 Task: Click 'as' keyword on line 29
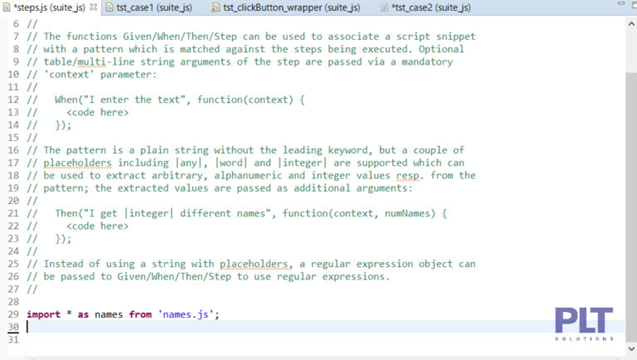(83, 314)
